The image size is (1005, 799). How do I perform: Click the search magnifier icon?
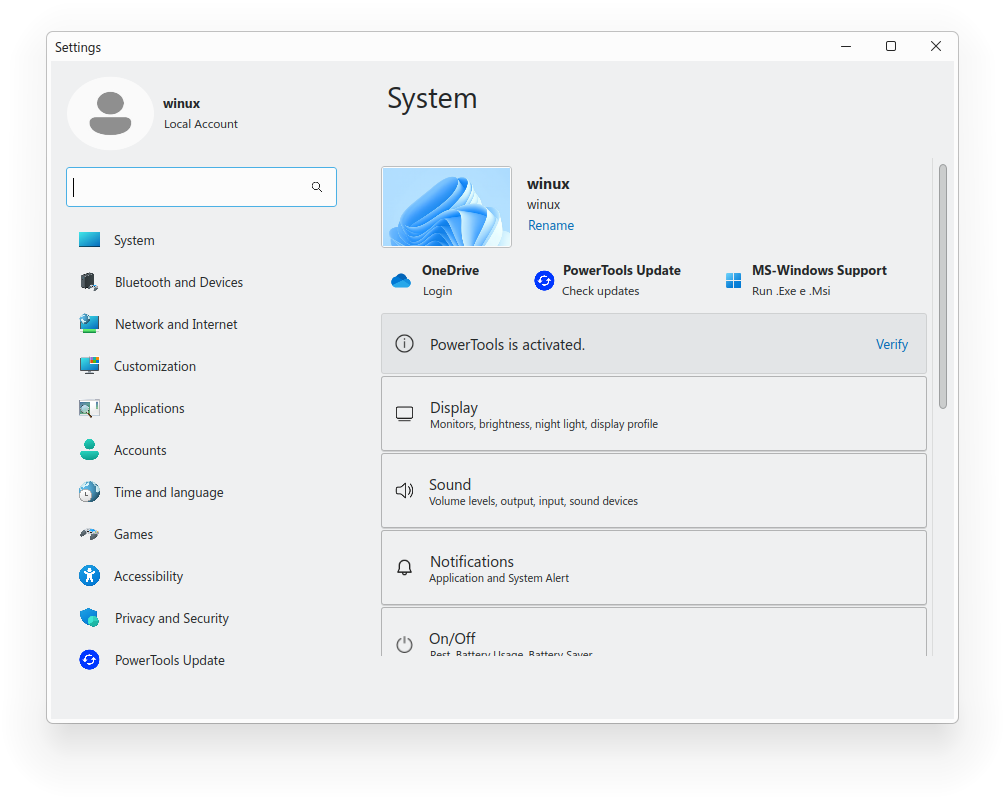(317, 187)
